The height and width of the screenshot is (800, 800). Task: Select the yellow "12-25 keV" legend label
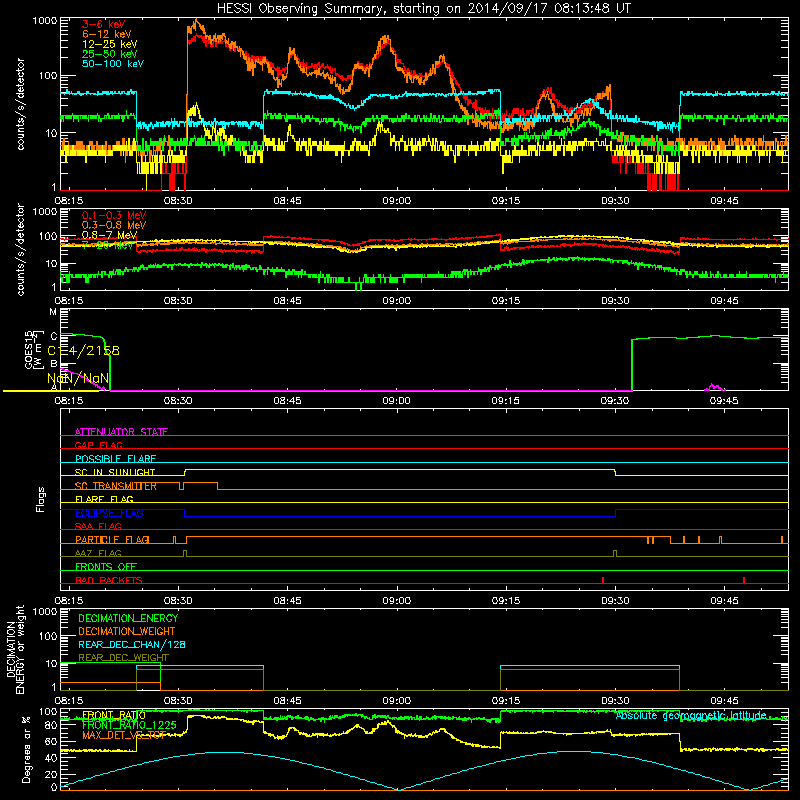[x=110, y=44]
